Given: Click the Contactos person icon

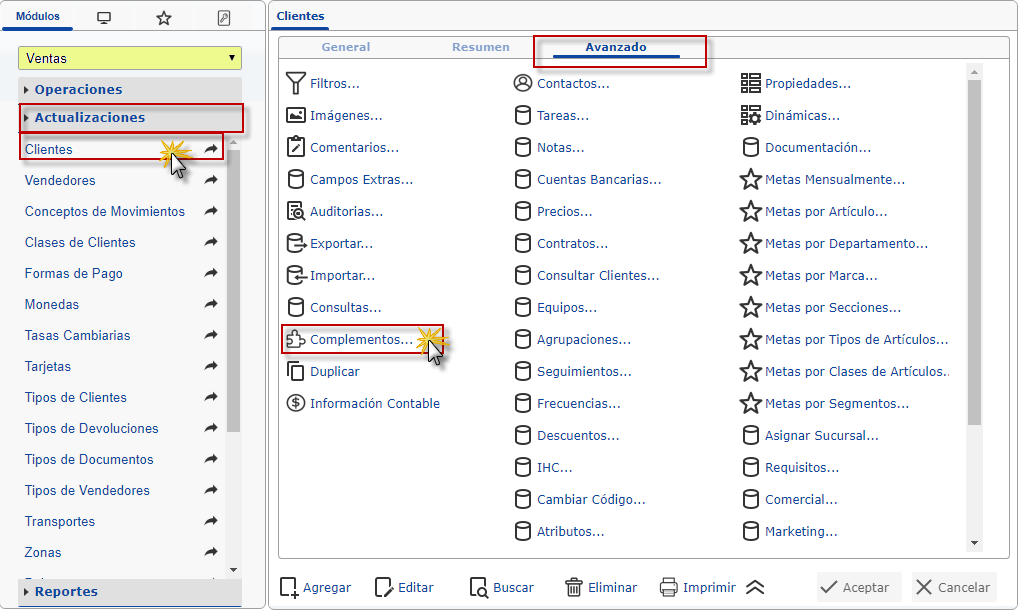Looking at the screenshot, I should 522,83.
